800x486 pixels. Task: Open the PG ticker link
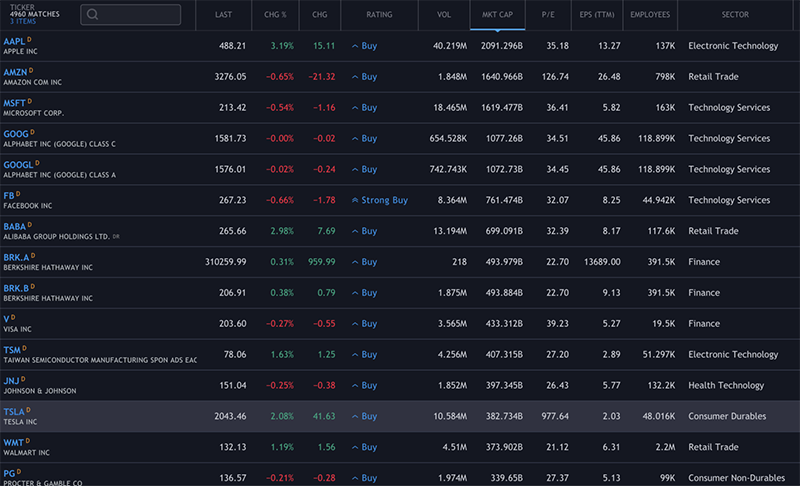coord(9,473)
